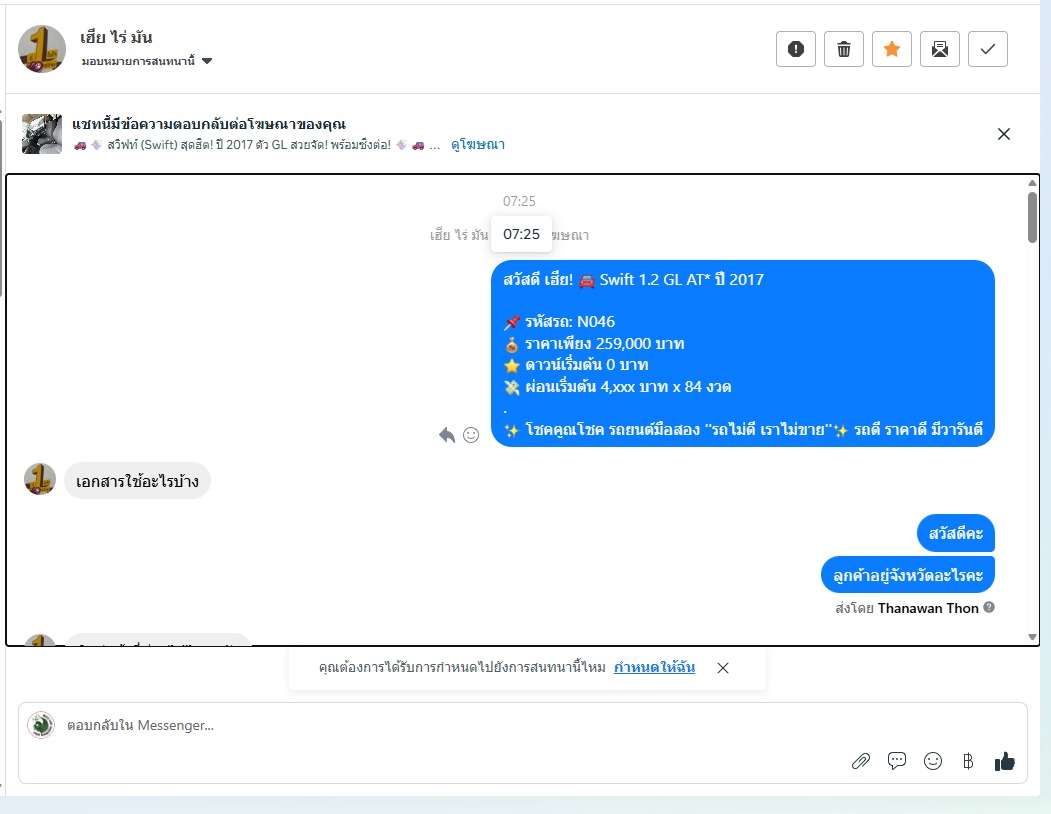Click the chat scrollbar down arrow

(1032, 637)
